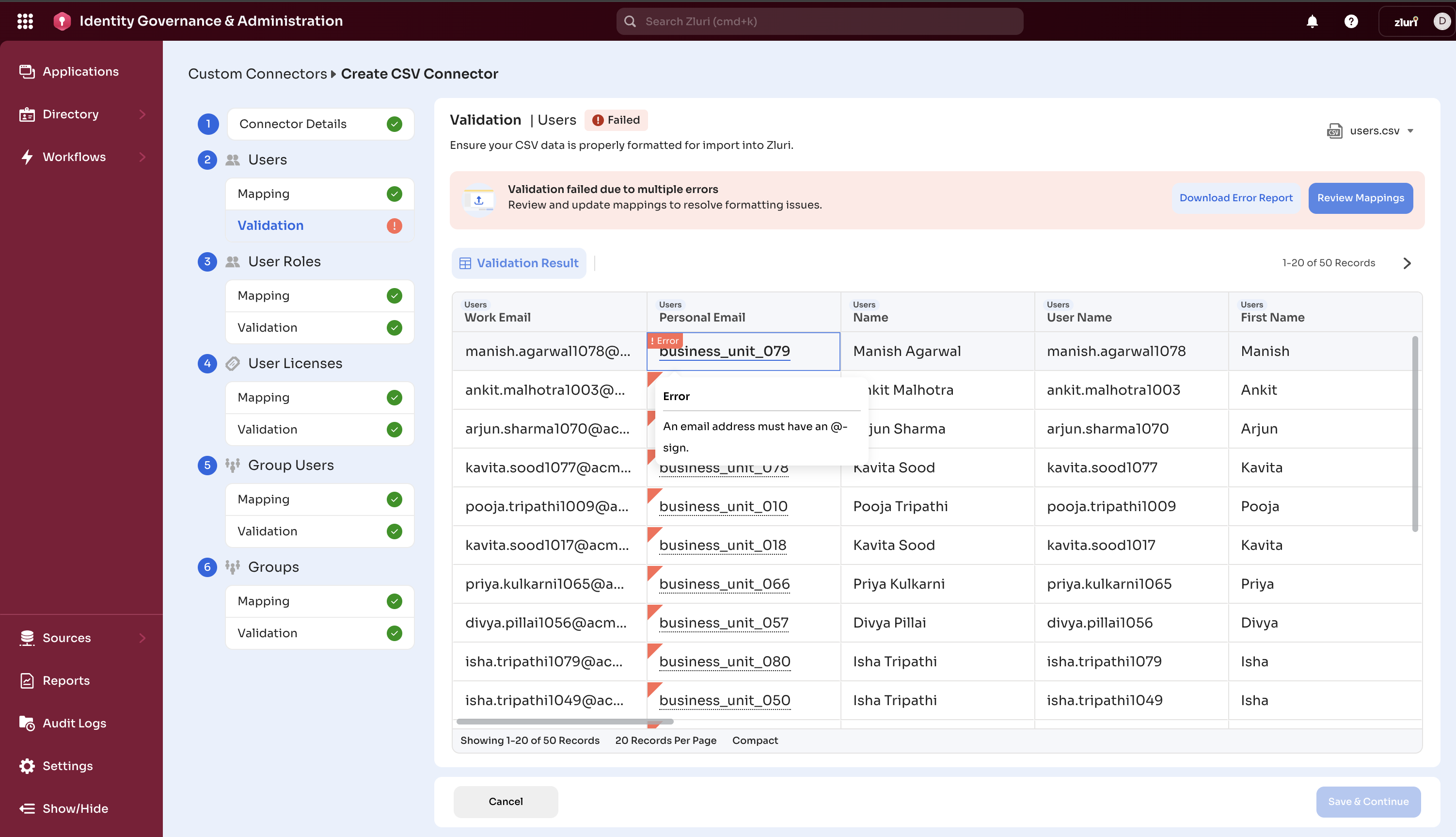Click the Show/Hide sidebar icon
The width and height of the screenshot is (1456, 837).
[27, 808]
